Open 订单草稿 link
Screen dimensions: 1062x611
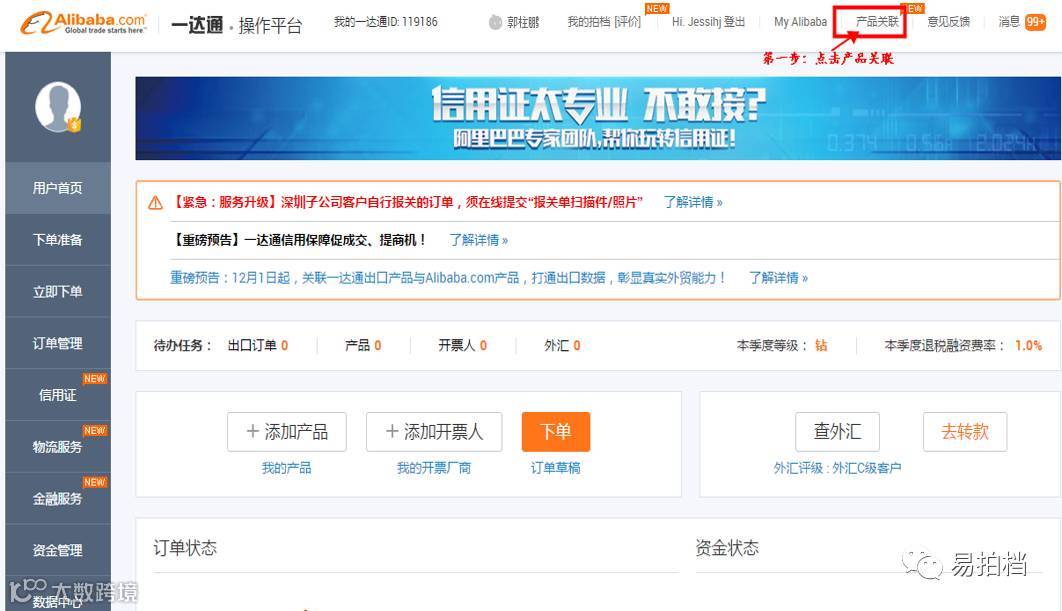click(555, 467)
